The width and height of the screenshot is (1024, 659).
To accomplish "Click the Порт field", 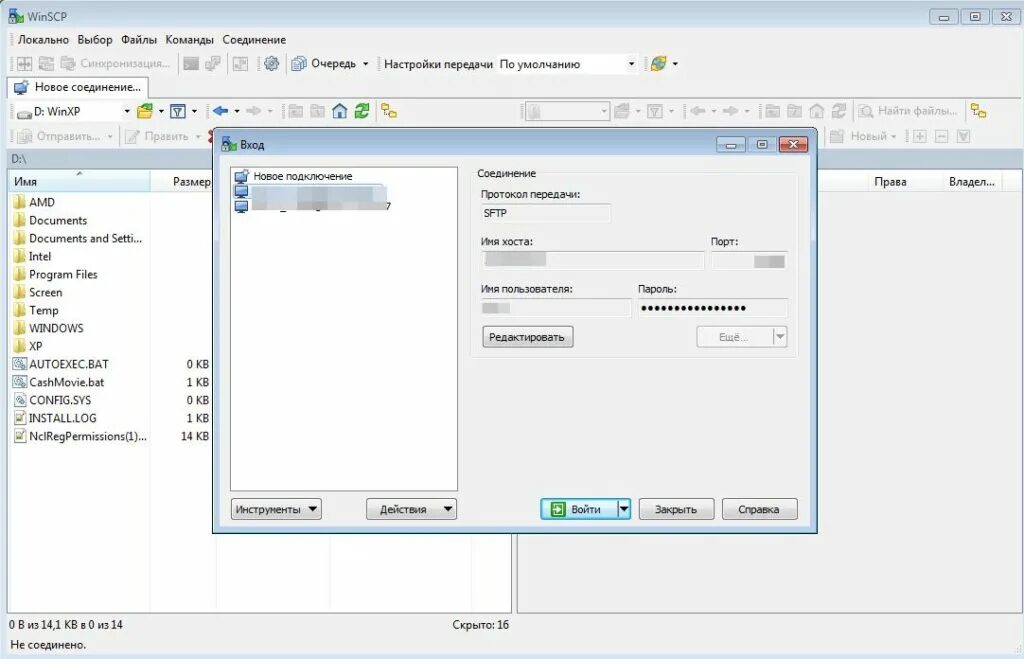I will coord(748,261).
